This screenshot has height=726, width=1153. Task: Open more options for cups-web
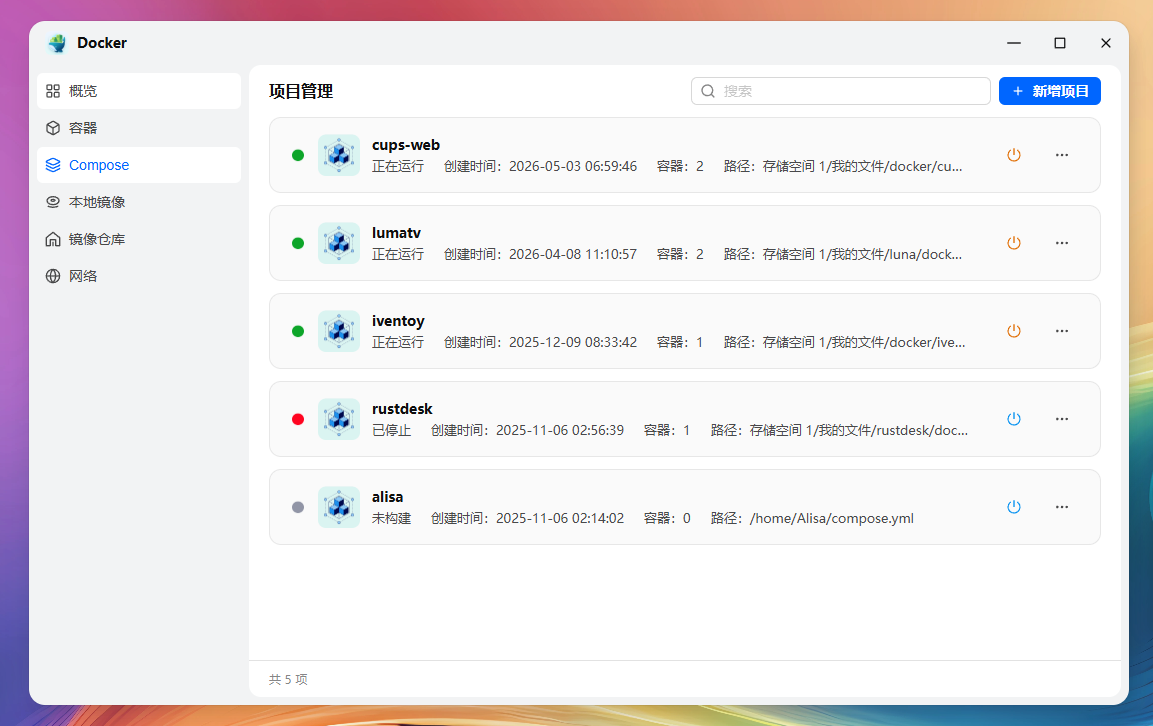point(1062,155)
